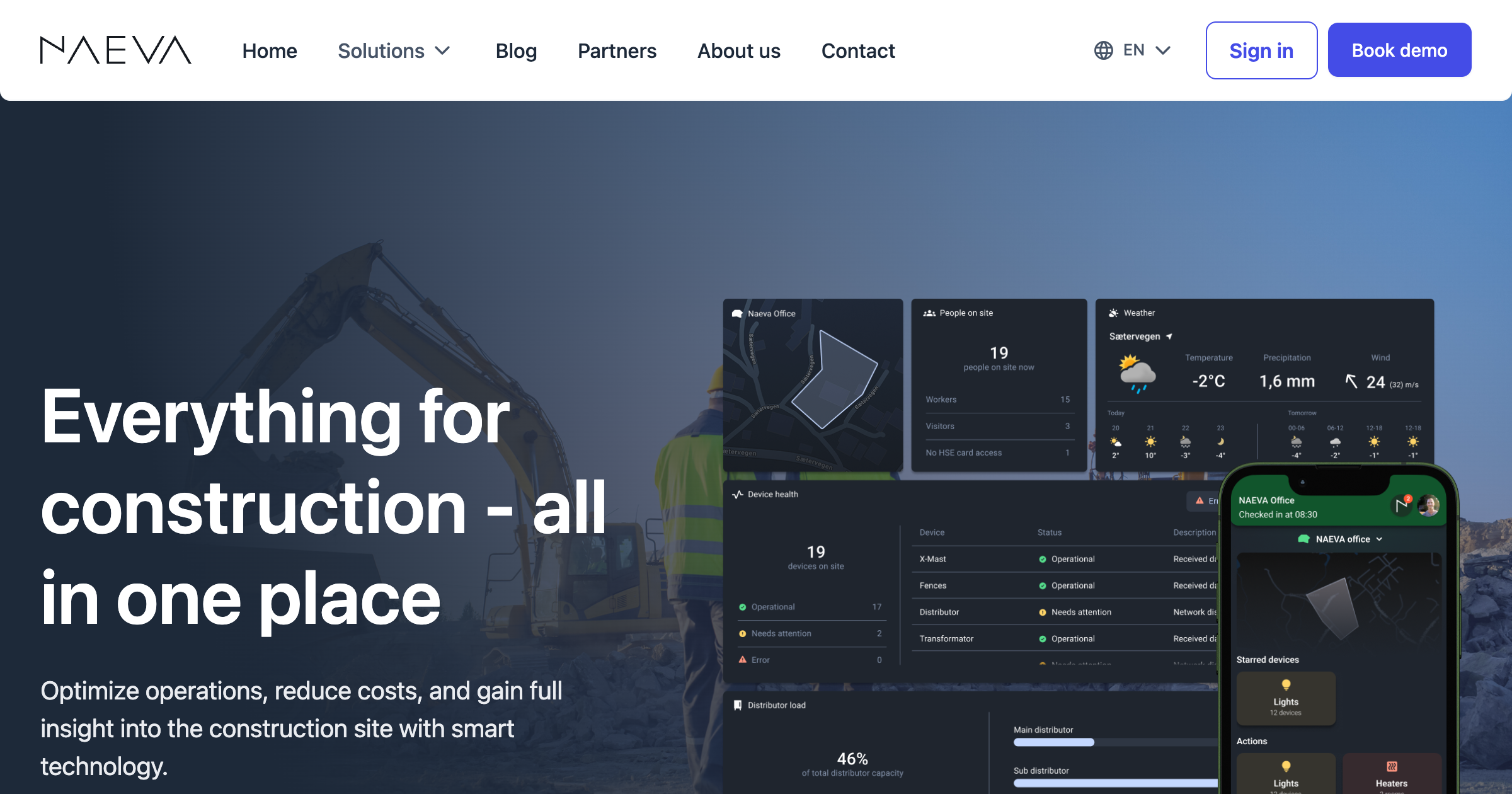The height and width of the screenshot is (794, 1512).
Task: Click the Main distributor load bar
Action: point(1115,742)
